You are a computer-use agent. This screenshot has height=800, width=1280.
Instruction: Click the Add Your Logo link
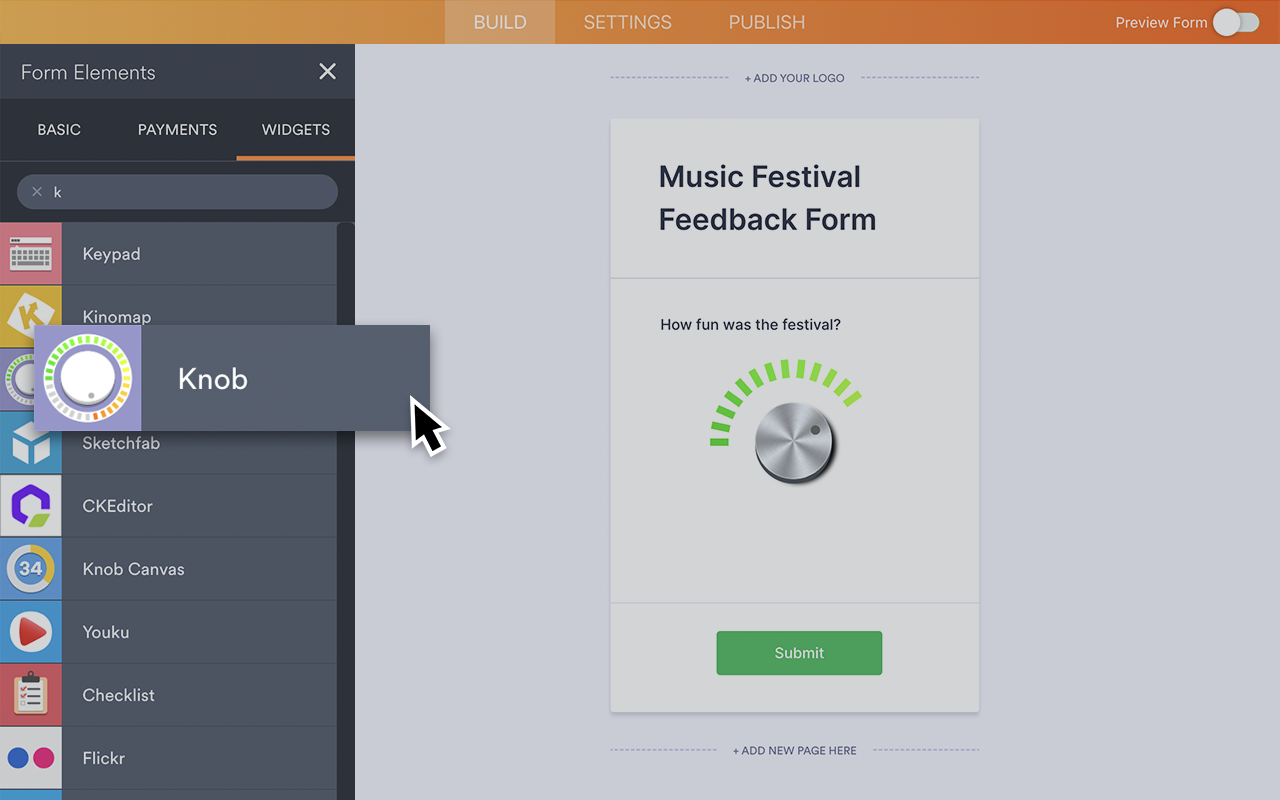point(794,78)
